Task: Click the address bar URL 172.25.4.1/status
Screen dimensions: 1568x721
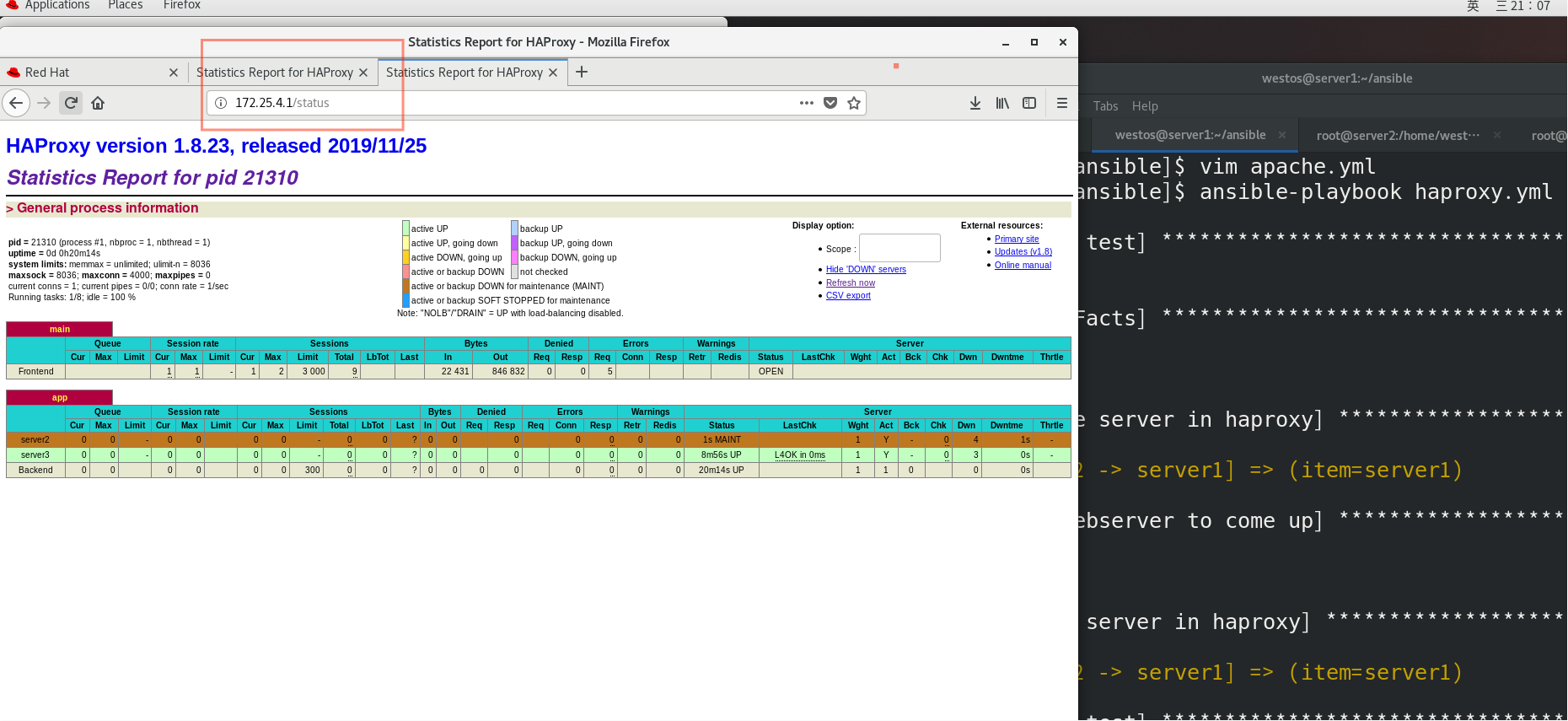Action: (282, 103)
